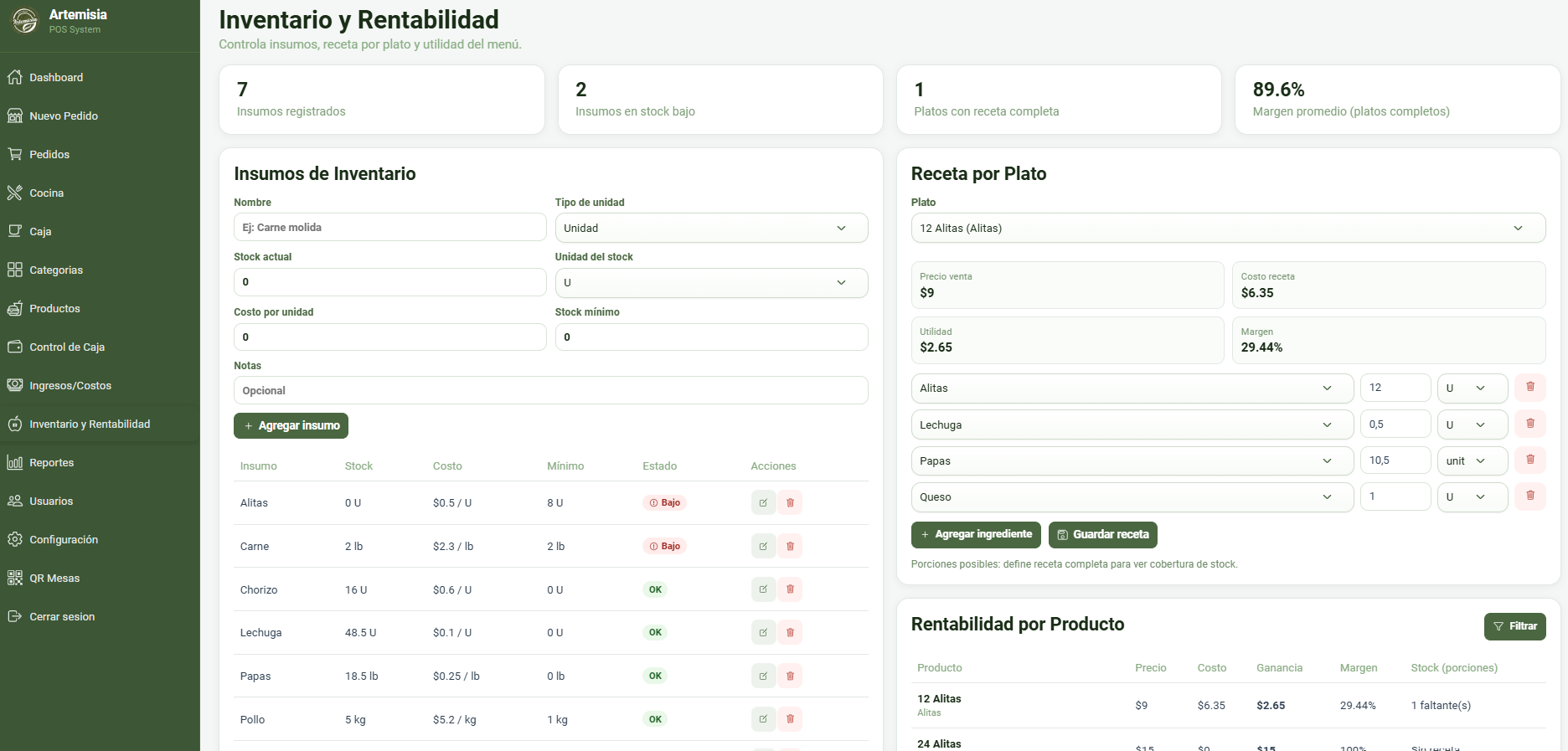Open unit dropdown for Queso ingredient
The image size is (1568, 751).
1473,496
